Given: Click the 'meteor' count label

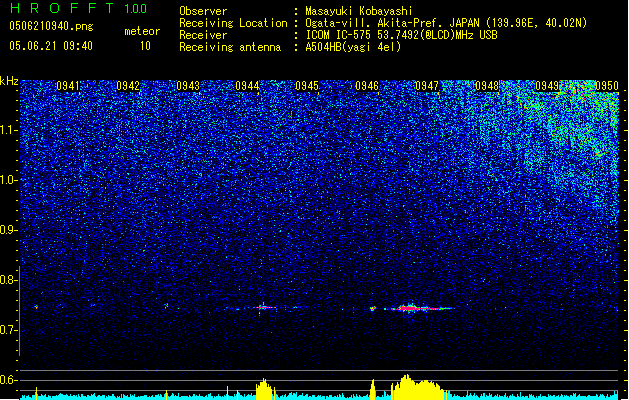Looking at the screenshot, I should [142, 31].
